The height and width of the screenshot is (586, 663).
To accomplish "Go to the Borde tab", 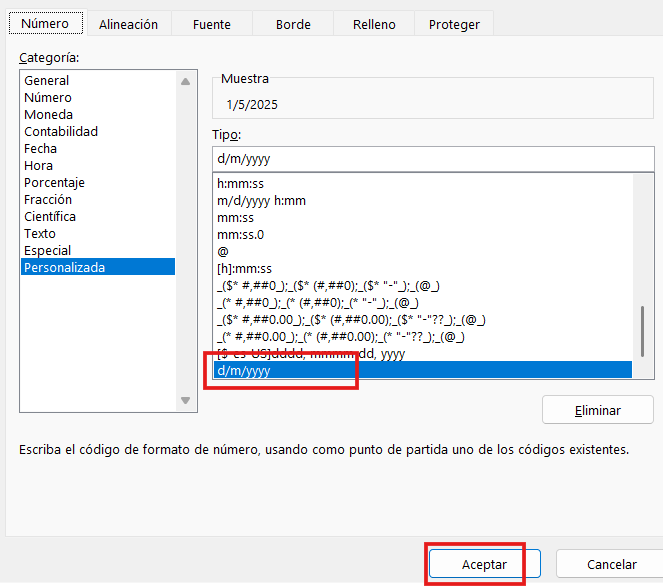I will point(292,24).
